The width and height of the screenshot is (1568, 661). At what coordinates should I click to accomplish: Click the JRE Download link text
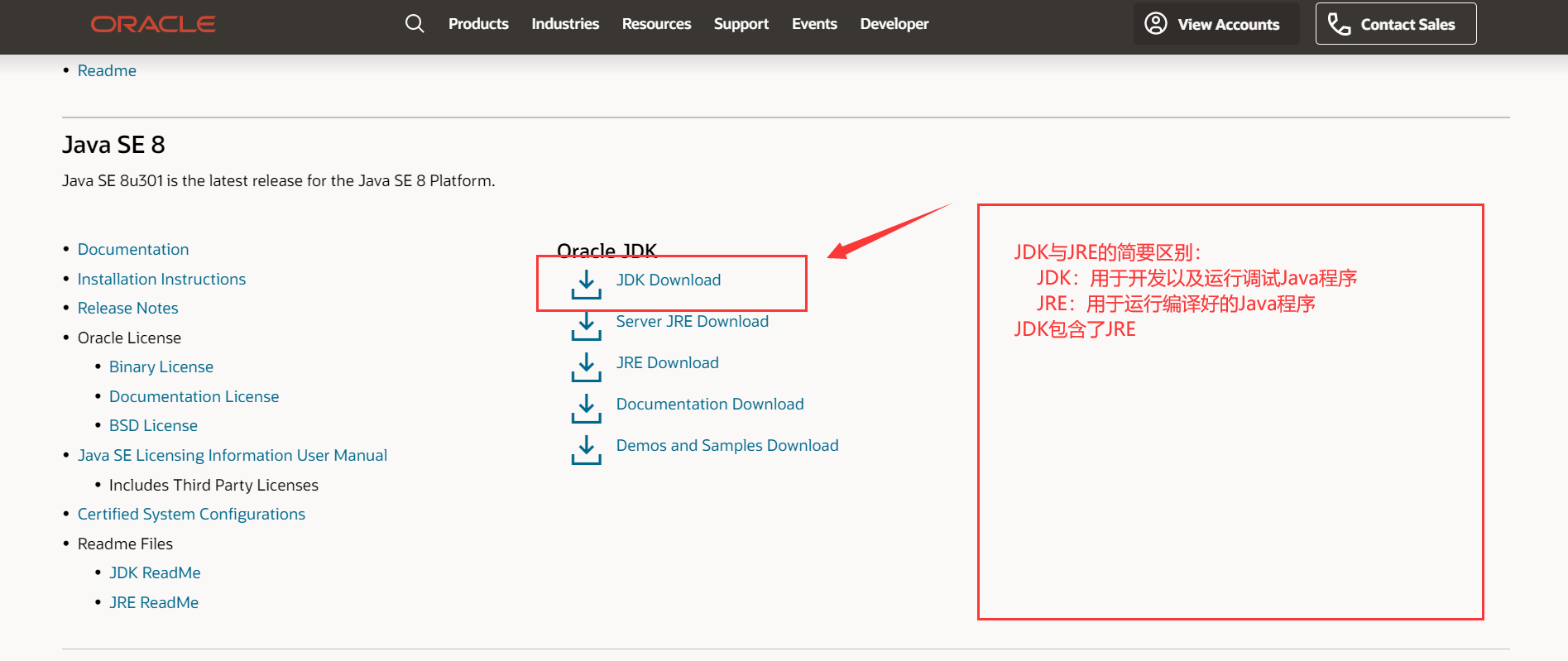point(668,363)
